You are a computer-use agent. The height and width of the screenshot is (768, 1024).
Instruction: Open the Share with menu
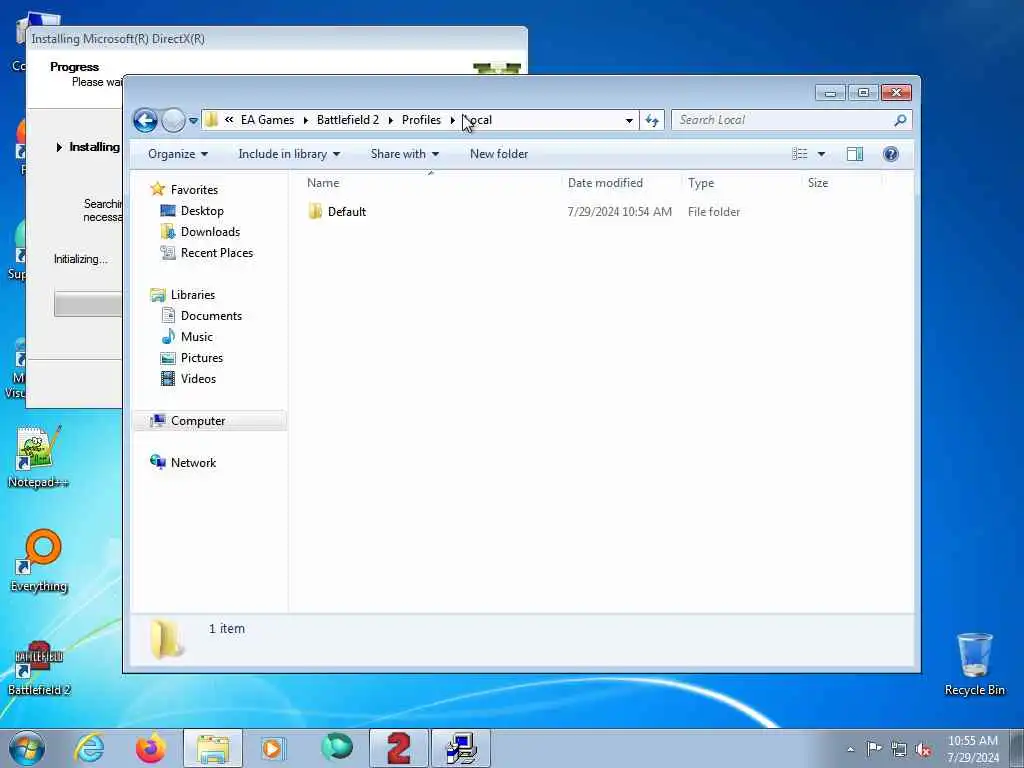(x=404, y=154)
